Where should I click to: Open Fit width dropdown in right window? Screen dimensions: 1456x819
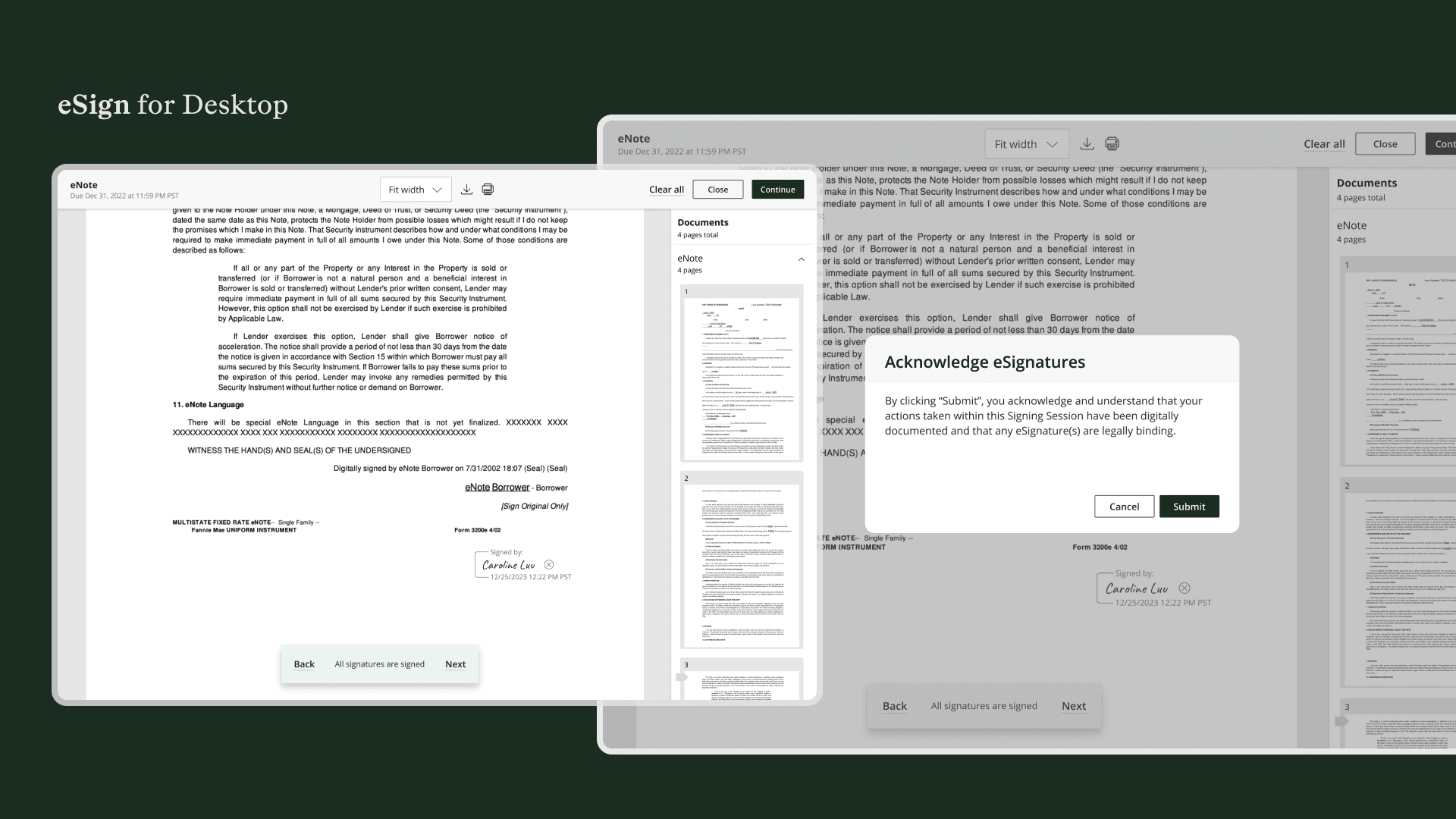tap(1026, 144)
